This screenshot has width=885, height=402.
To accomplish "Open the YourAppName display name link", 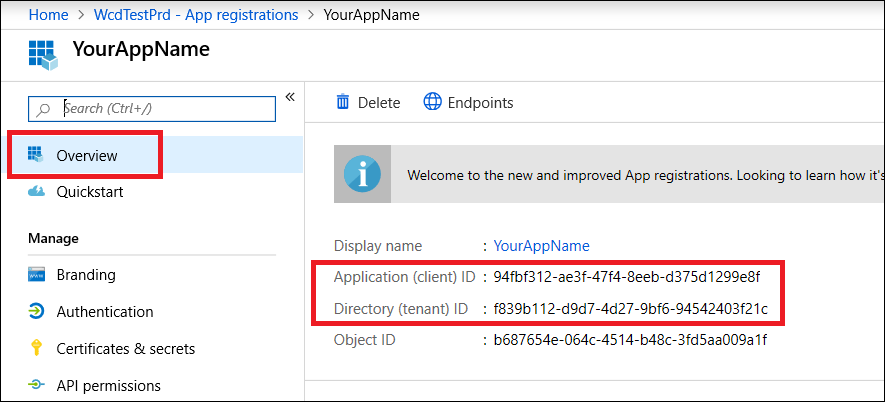I will pos(541,246).
